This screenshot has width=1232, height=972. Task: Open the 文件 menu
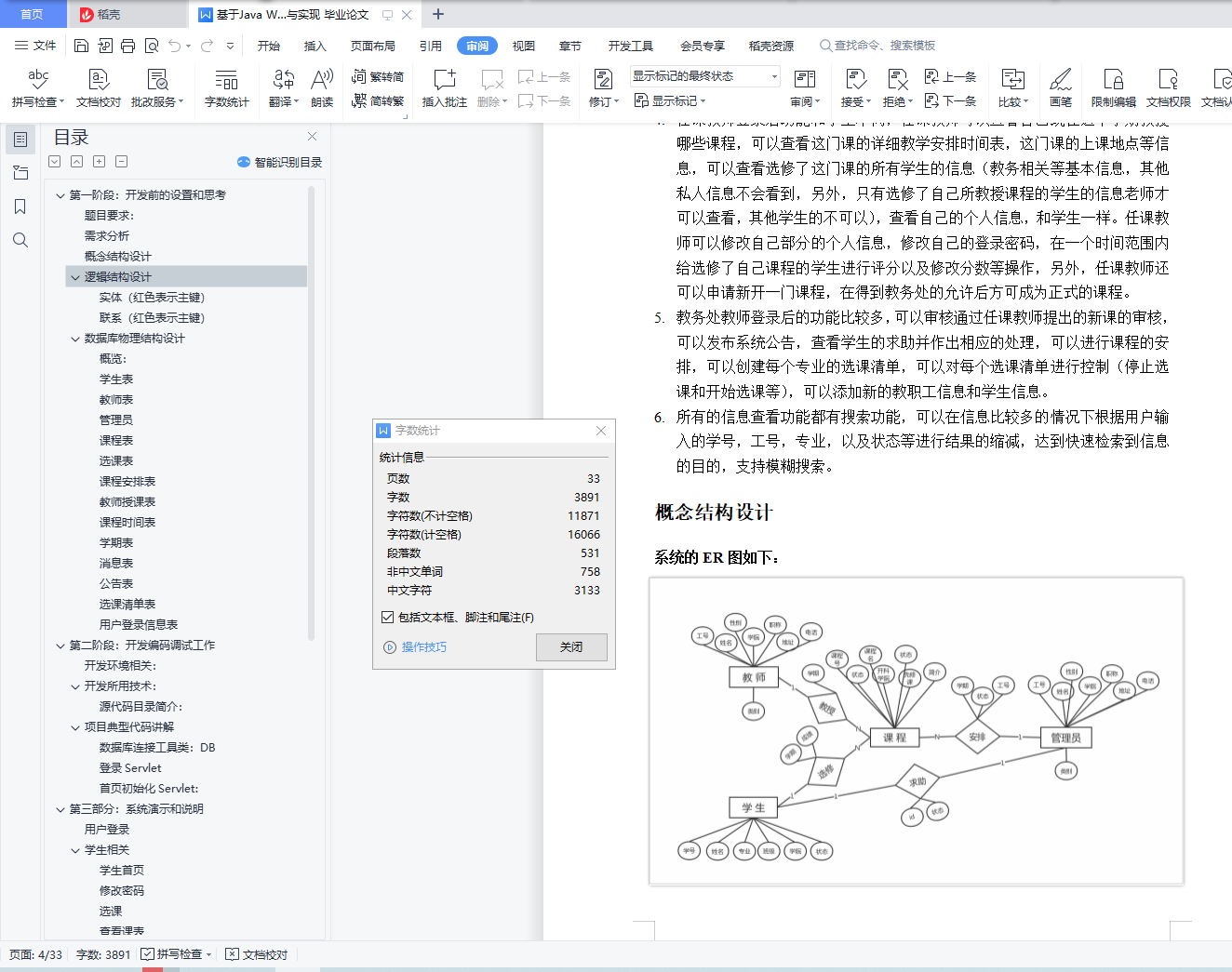tap(36, 46)
